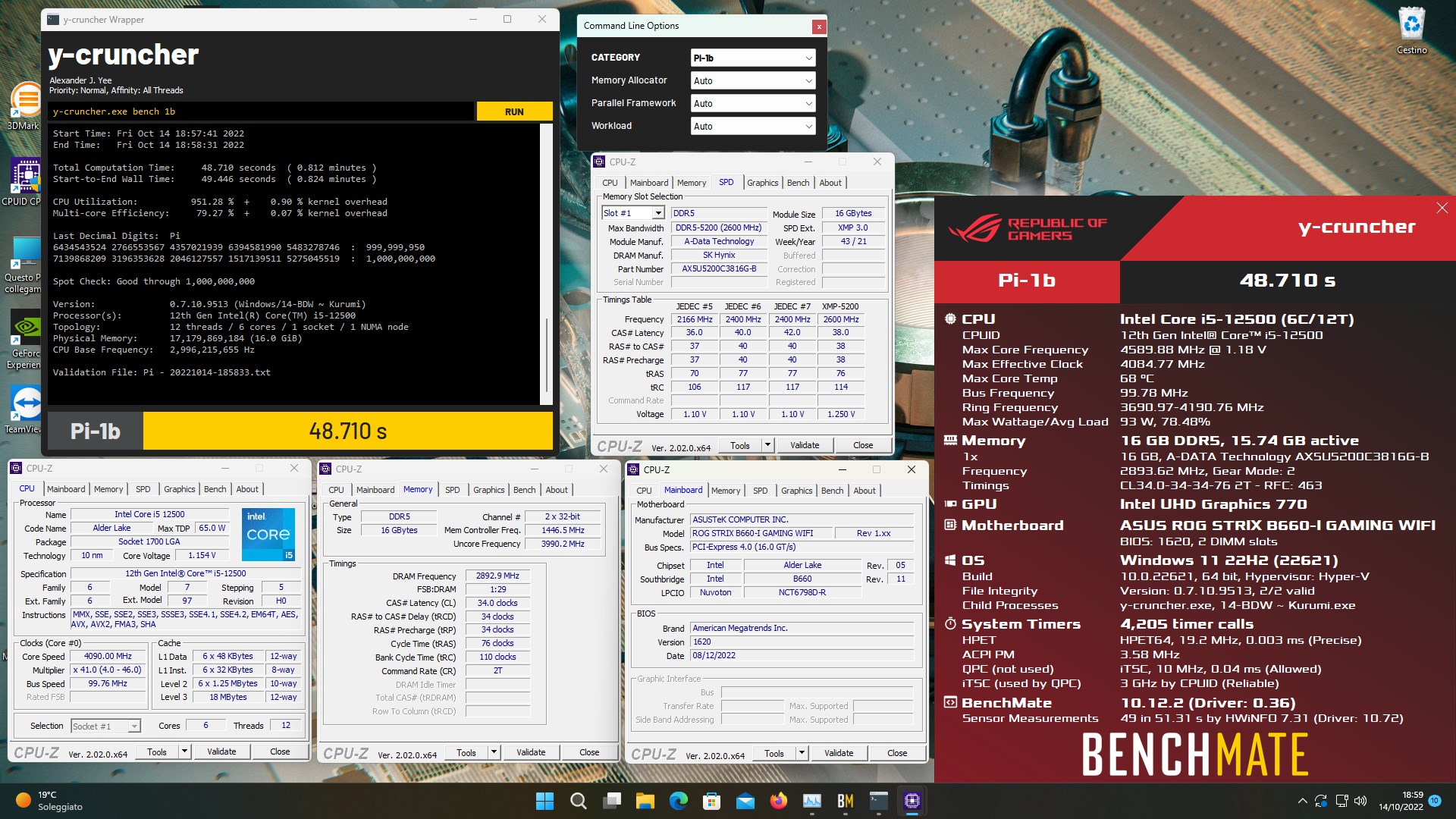Open Tools dropdown arrow in CPU-Z CPU window
The image size is (1456, 819).
(x=184, y=752)
